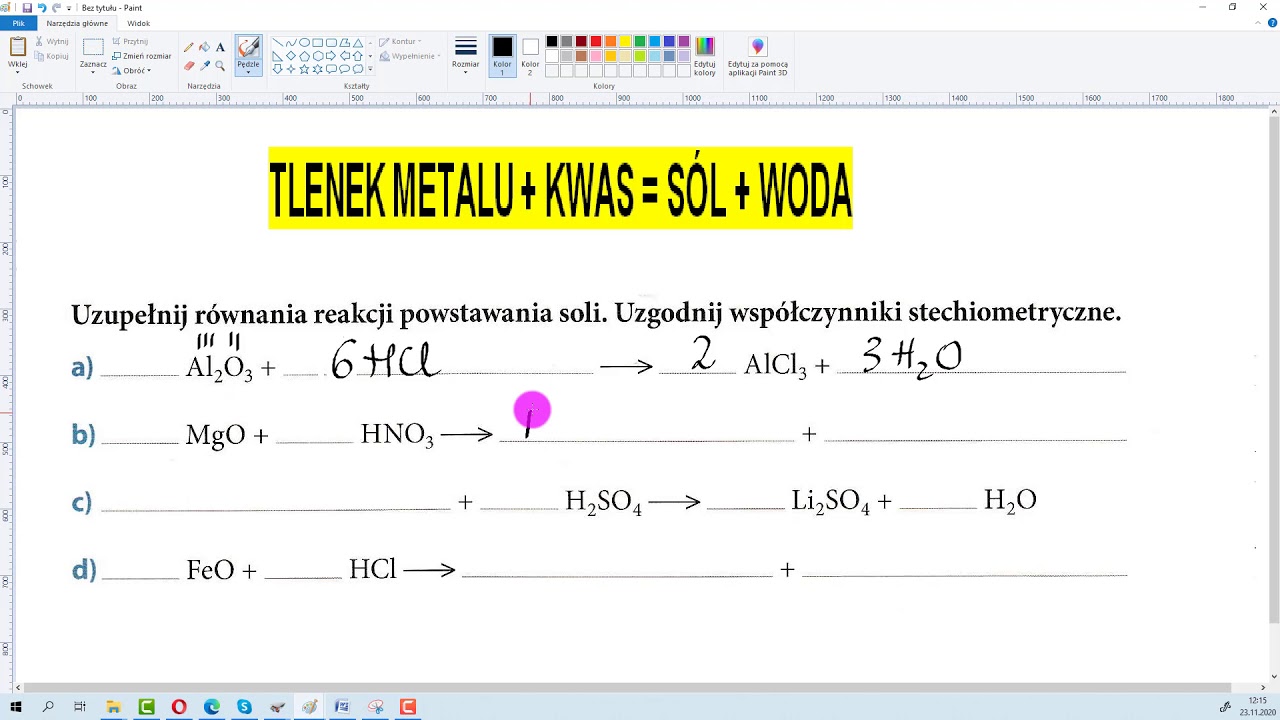Open Edytuj za pomocą aplikacji Paint 3D

[757, 57]
